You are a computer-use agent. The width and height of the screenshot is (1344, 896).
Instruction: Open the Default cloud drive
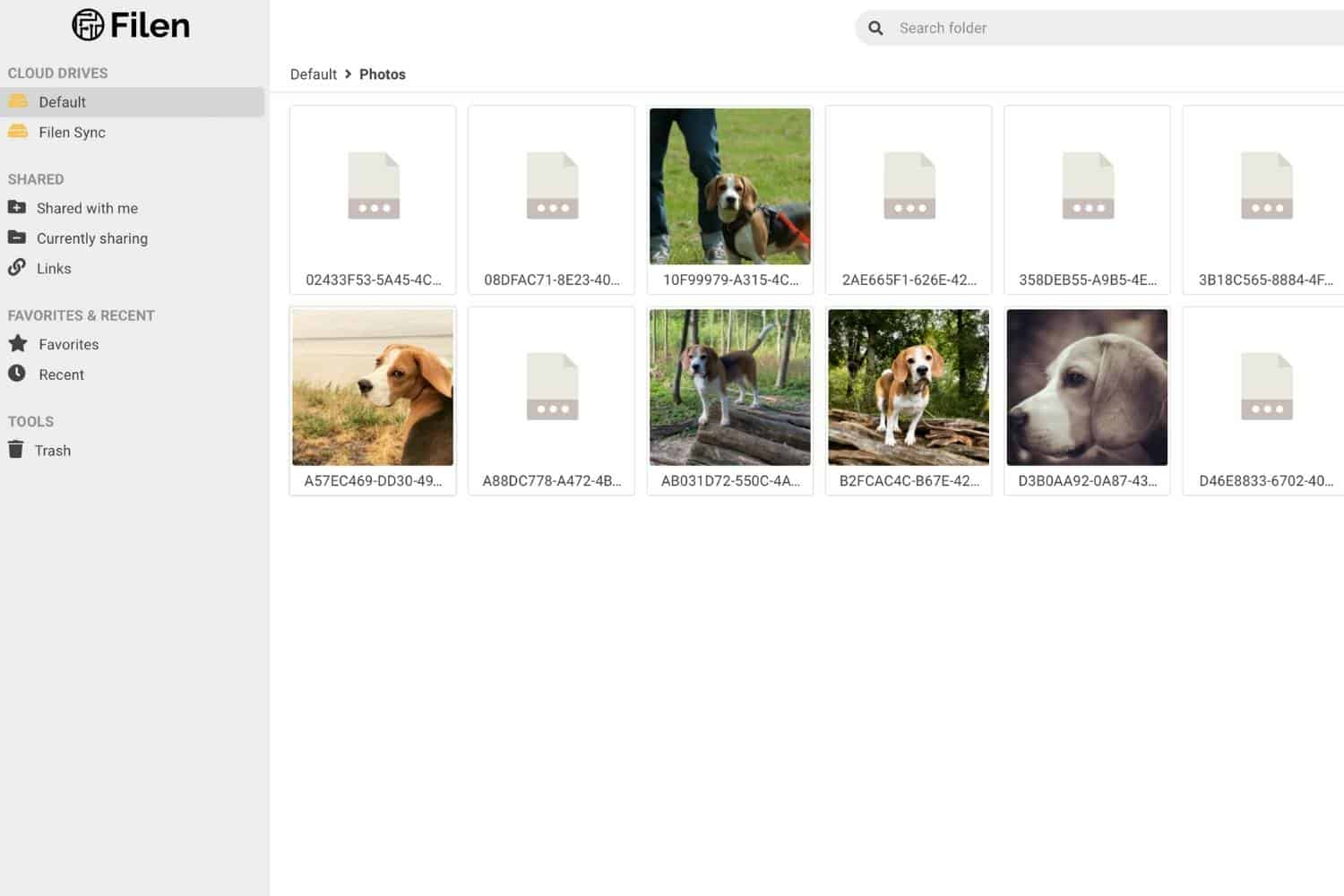pyautogui.click(x=133, y=102)
